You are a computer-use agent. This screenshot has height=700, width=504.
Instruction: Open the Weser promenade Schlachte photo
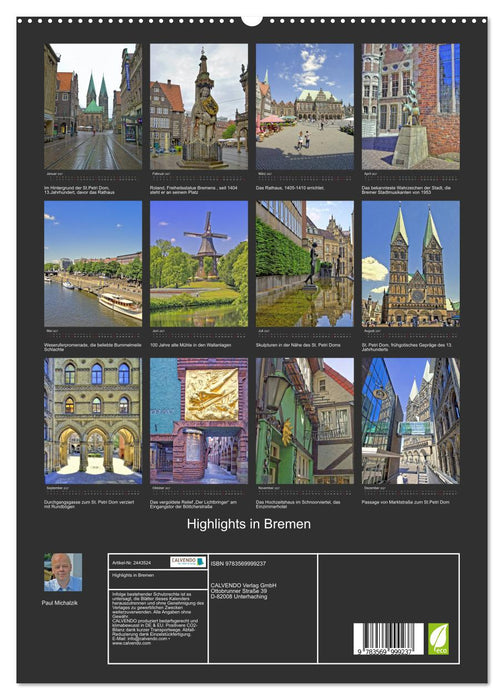pyautogui.click(x=93, y=263)
